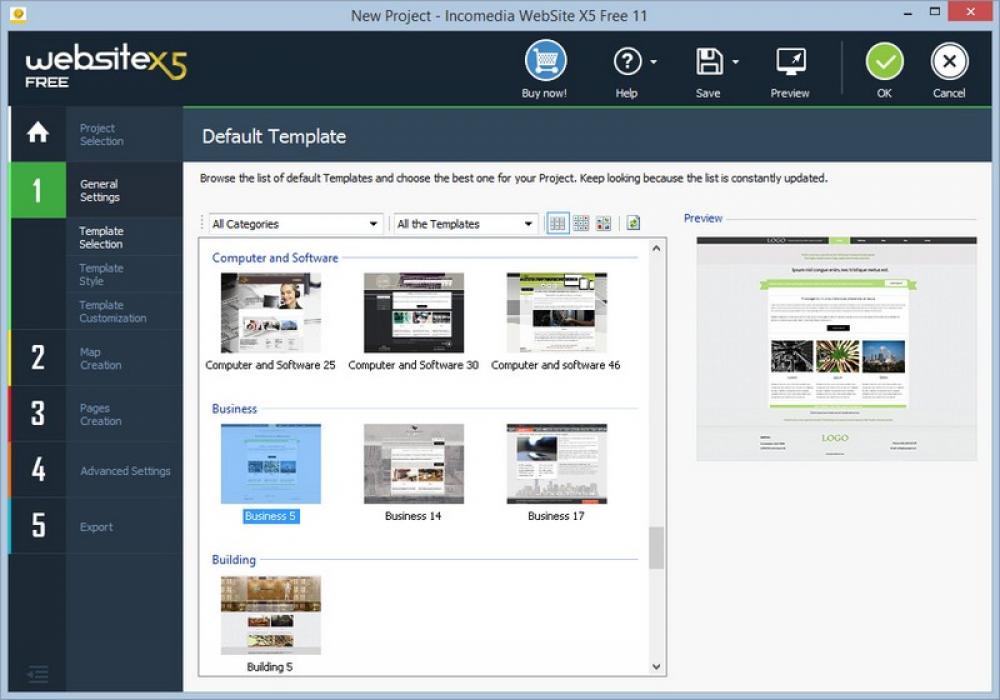Image resolution: width=1000 pixels, height=700 pixels.
Task: Open Advanced Settings in the sidebar
Action: tap(124, 471)
